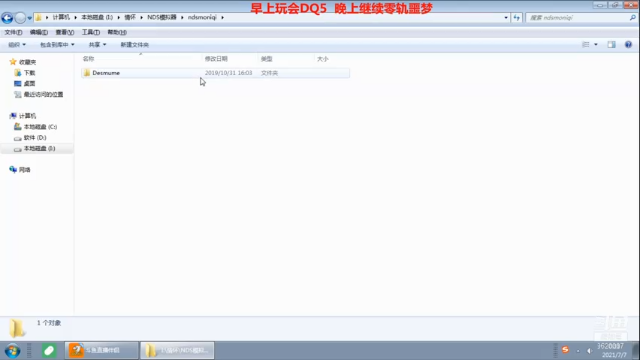This screenshot has height=360, width=640.
Task: Select the Desmume folder row
Action: click(x=215, y=73)
